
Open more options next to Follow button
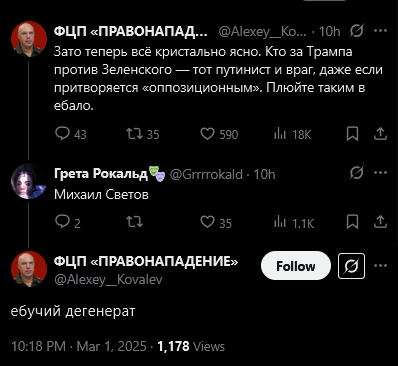(380, 266)
